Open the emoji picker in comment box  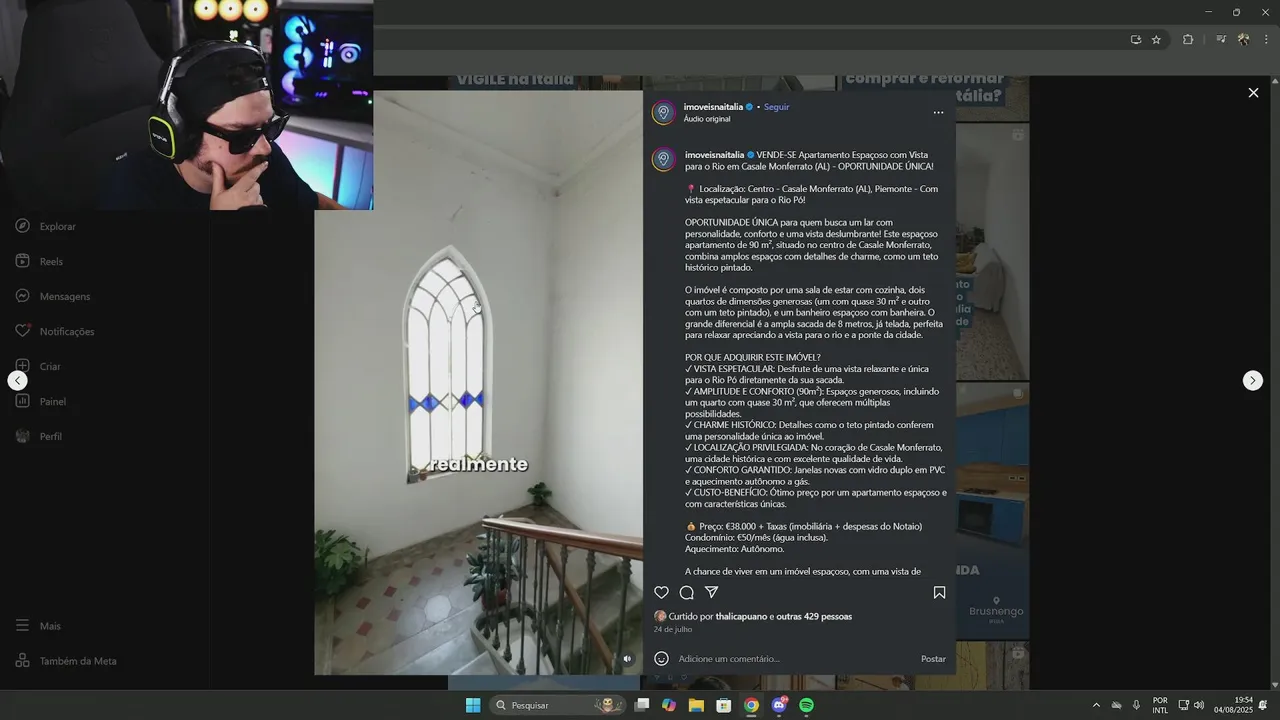click(661, 658)
